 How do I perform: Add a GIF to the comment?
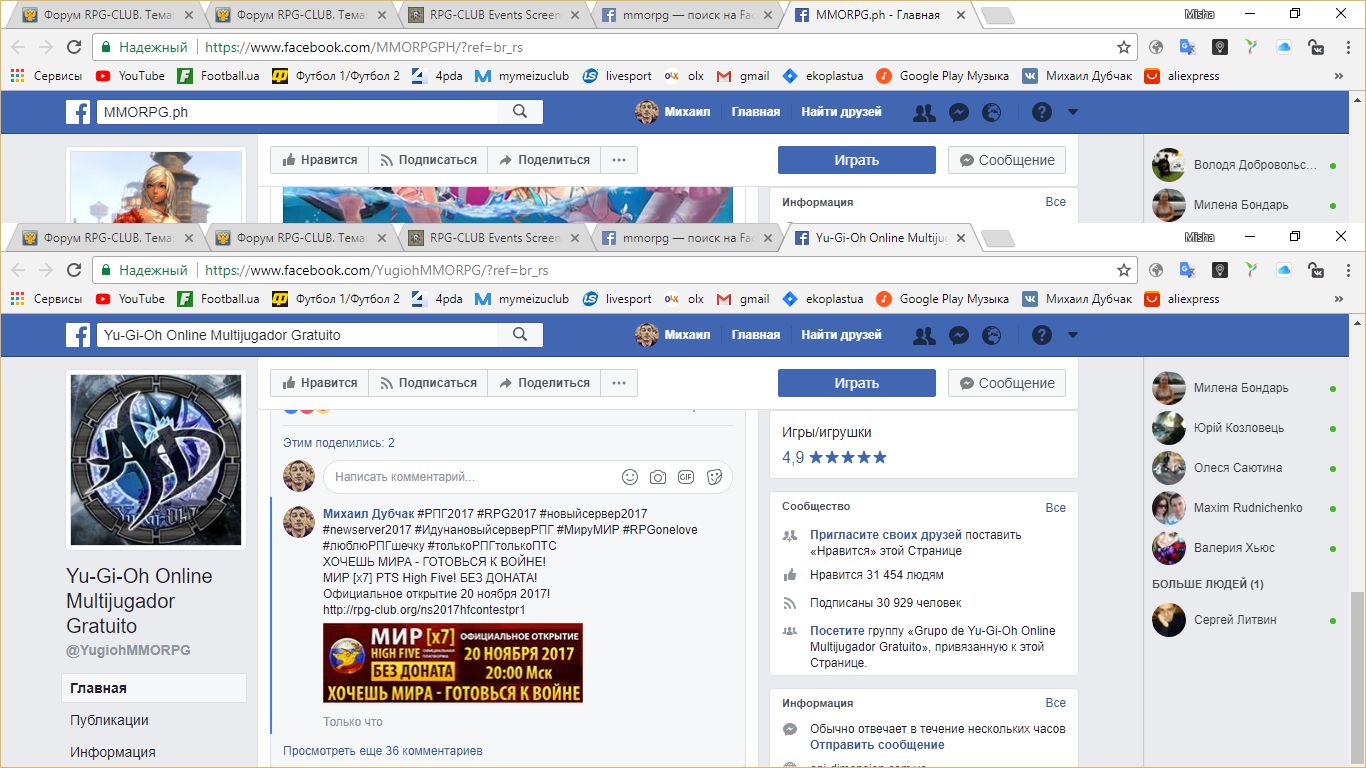686,477
